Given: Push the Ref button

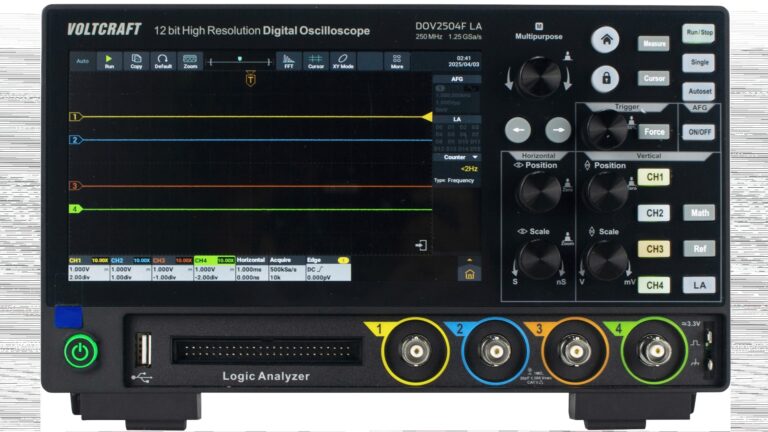Looking at the screenshot, I should [x=699, y=249].
